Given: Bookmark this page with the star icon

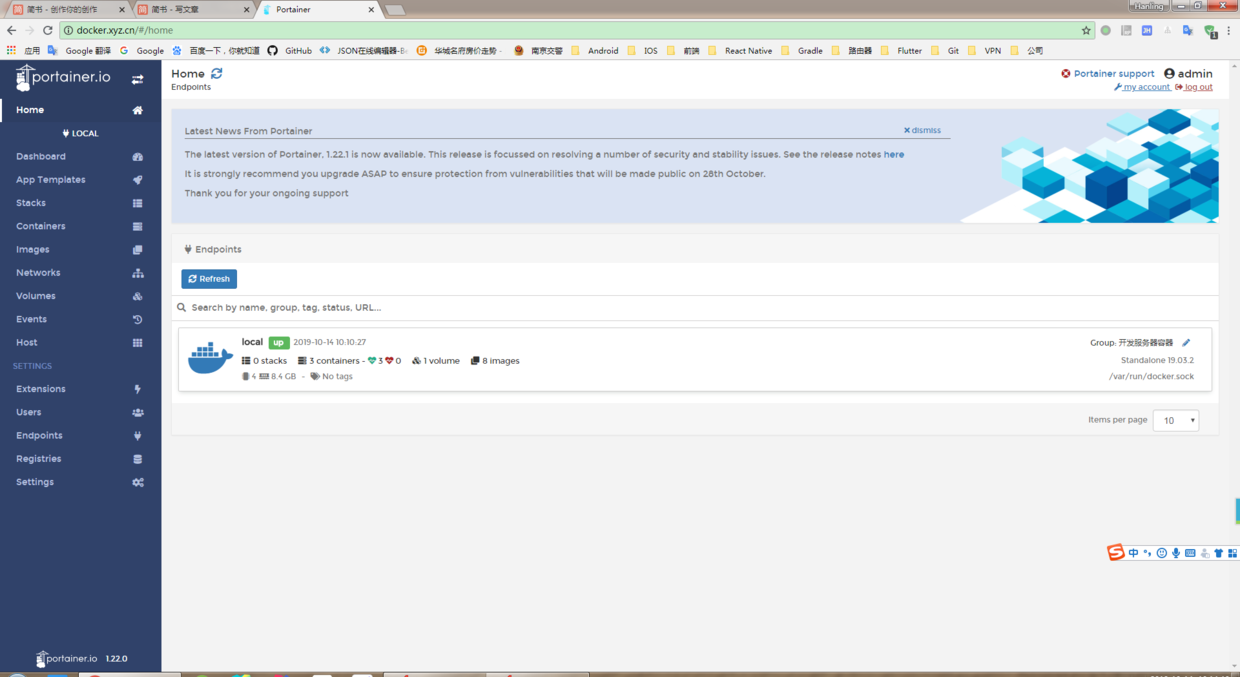Looking at the screenshot, I should coord(1086,30).
